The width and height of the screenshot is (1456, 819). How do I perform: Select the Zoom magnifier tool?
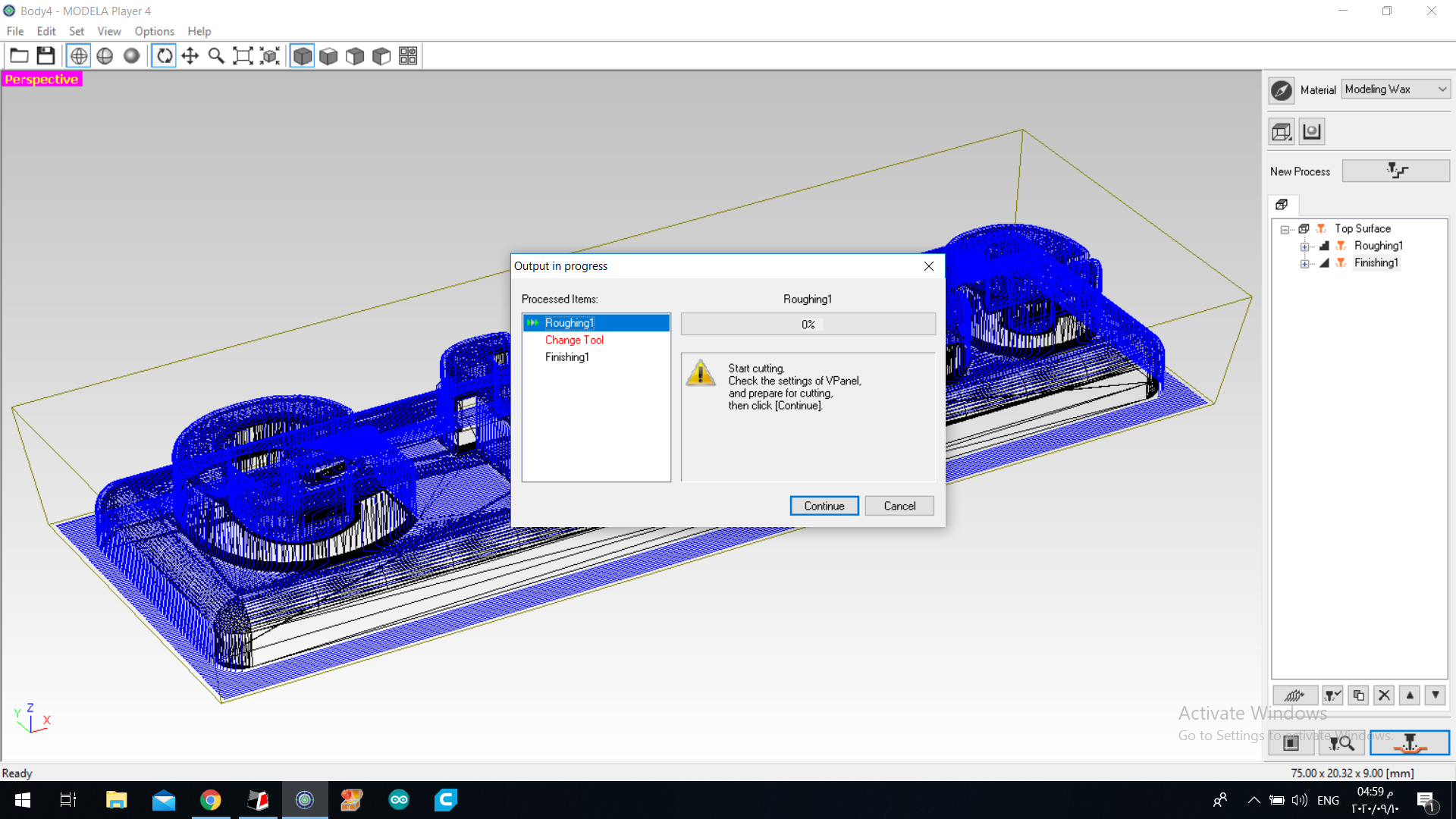216,56
